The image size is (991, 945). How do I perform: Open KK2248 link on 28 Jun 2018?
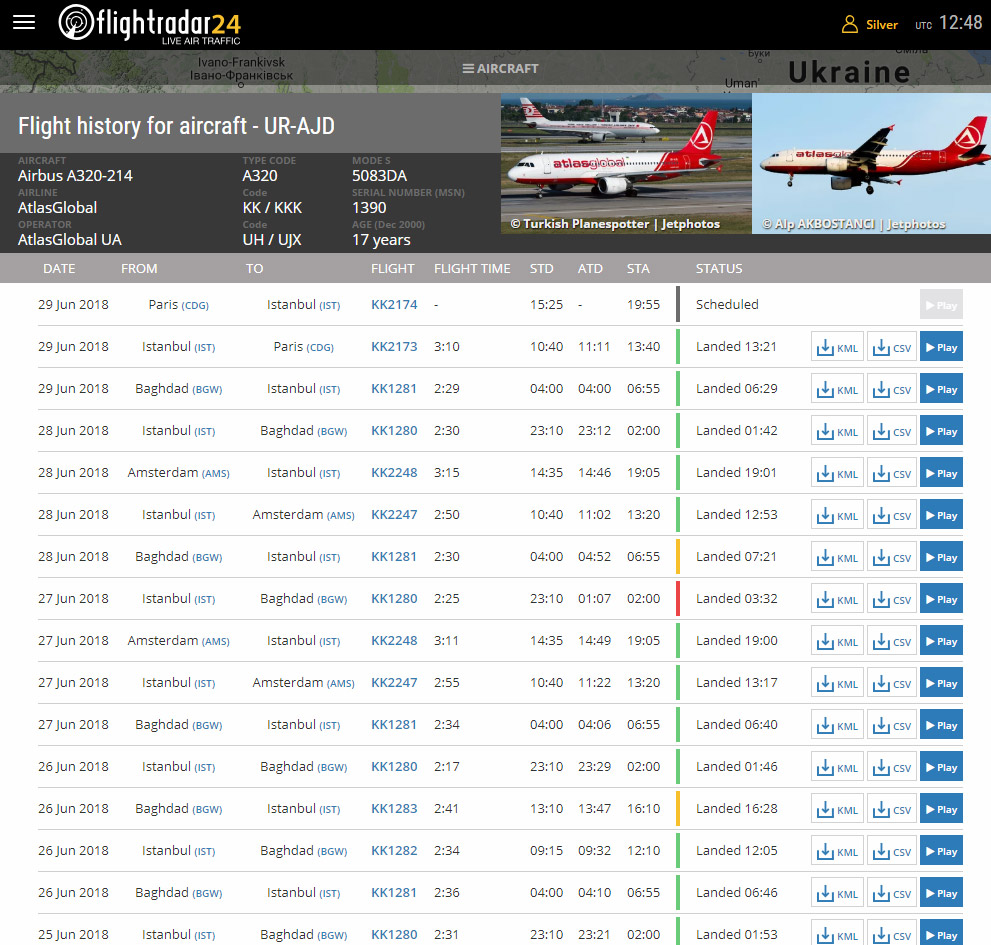click(x=394, y=473)
